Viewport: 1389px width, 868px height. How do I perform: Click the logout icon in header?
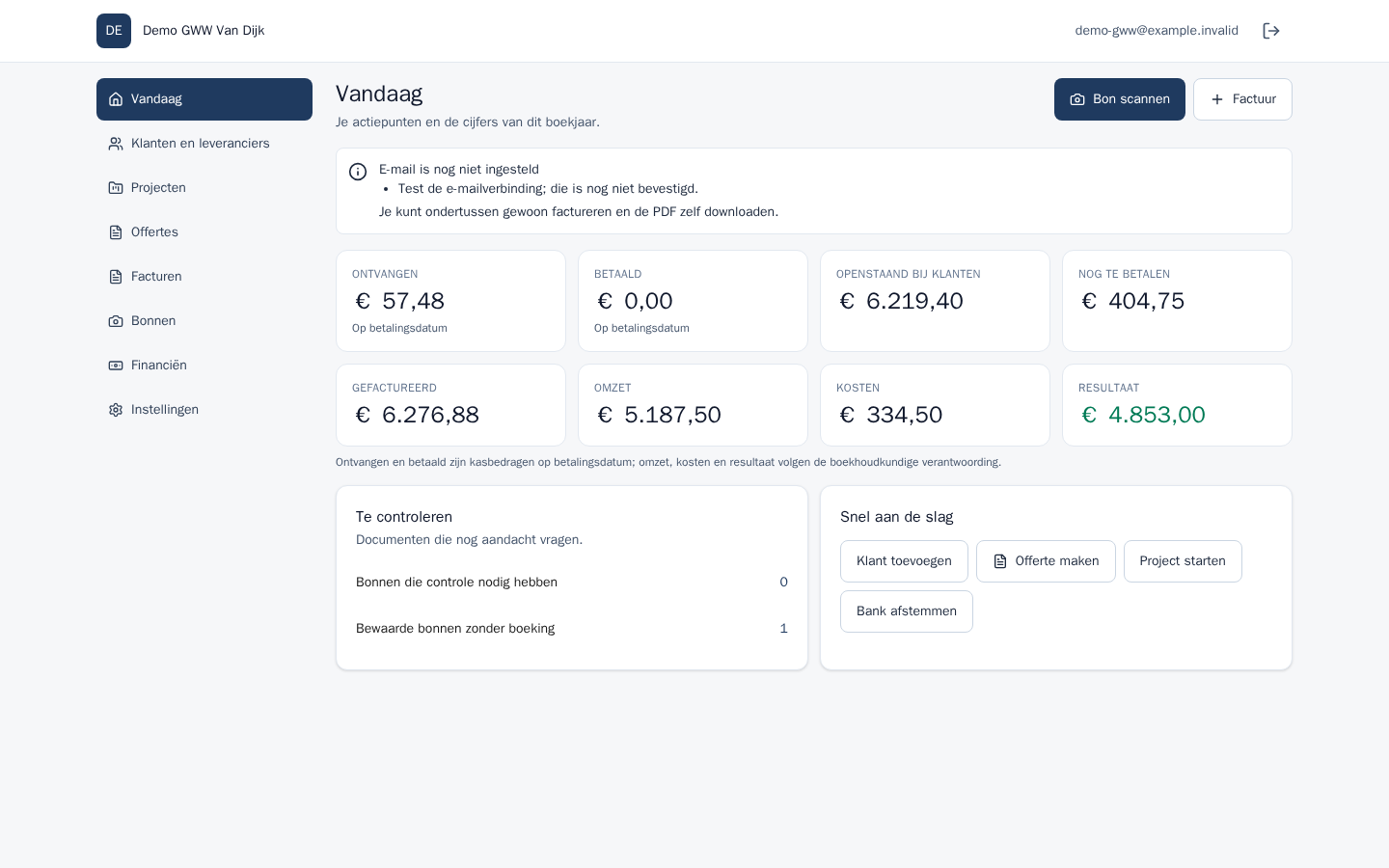[x=1271, y=31]
